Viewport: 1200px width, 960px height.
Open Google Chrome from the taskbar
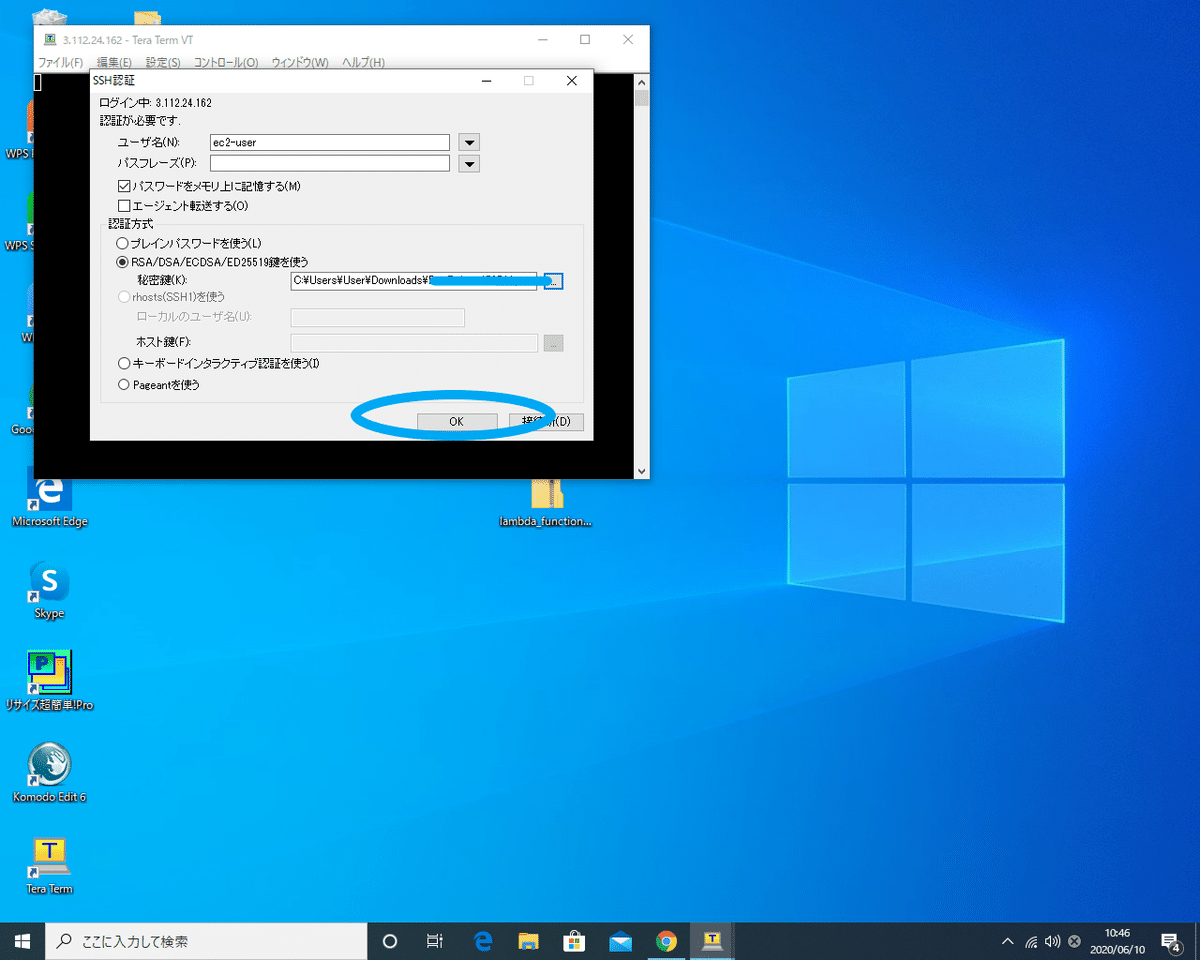coord(666,941)
